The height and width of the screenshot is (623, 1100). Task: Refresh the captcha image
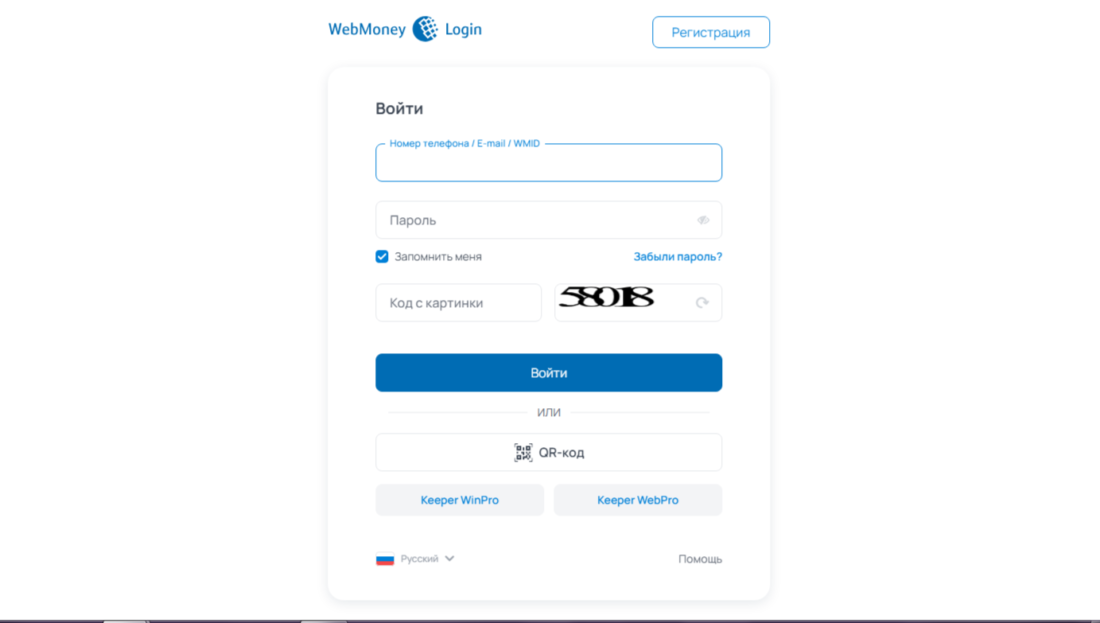click(702, 302)
